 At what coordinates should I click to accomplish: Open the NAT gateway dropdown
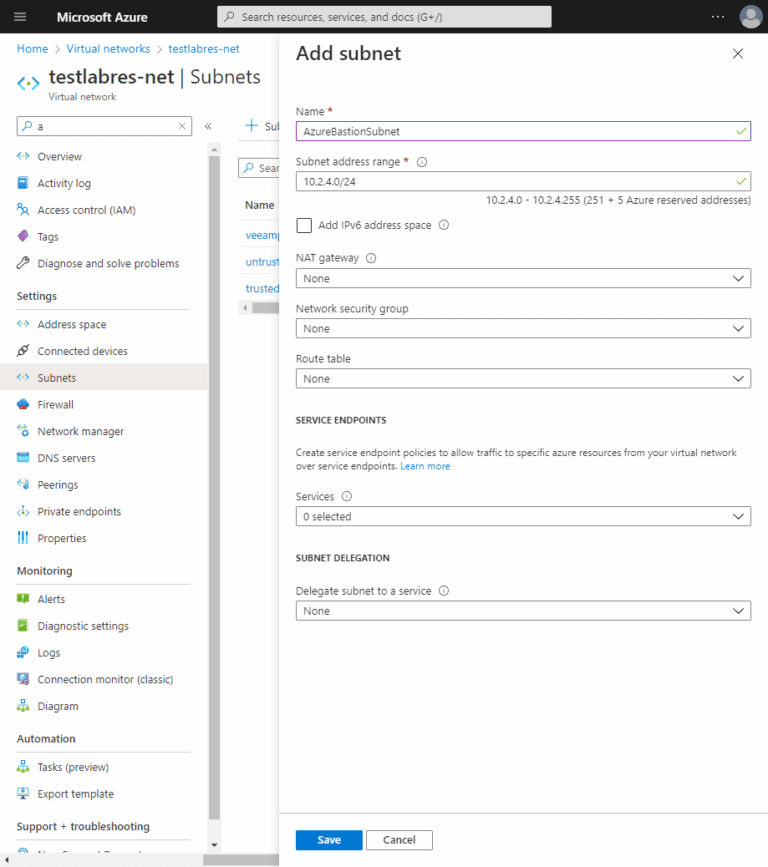tap(523, 278)
